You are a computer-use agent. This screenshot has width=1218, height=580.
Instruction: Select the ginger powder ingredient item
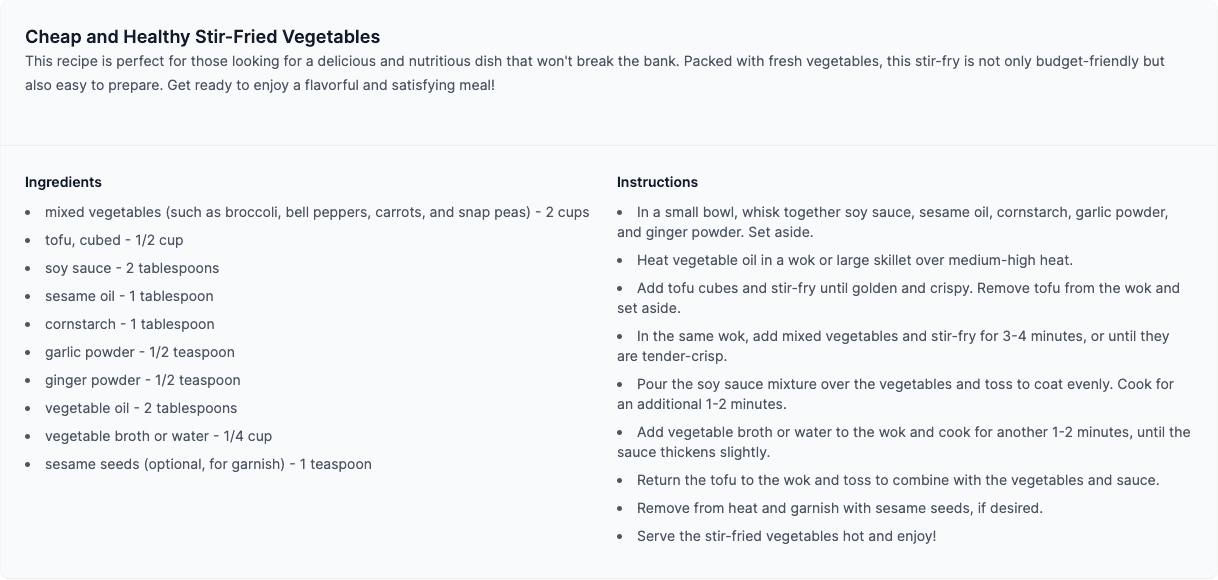tap(143, 380)
